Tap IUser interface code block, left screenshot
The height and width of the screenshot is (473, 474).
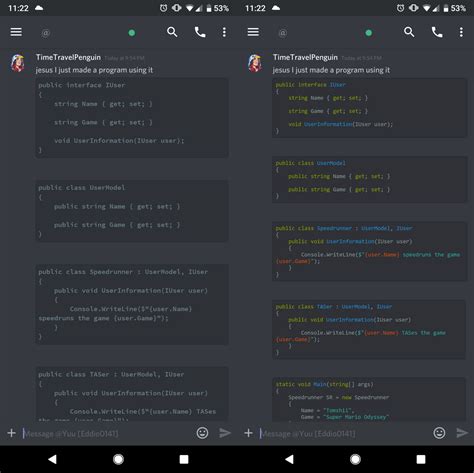[x=132, y=118]
